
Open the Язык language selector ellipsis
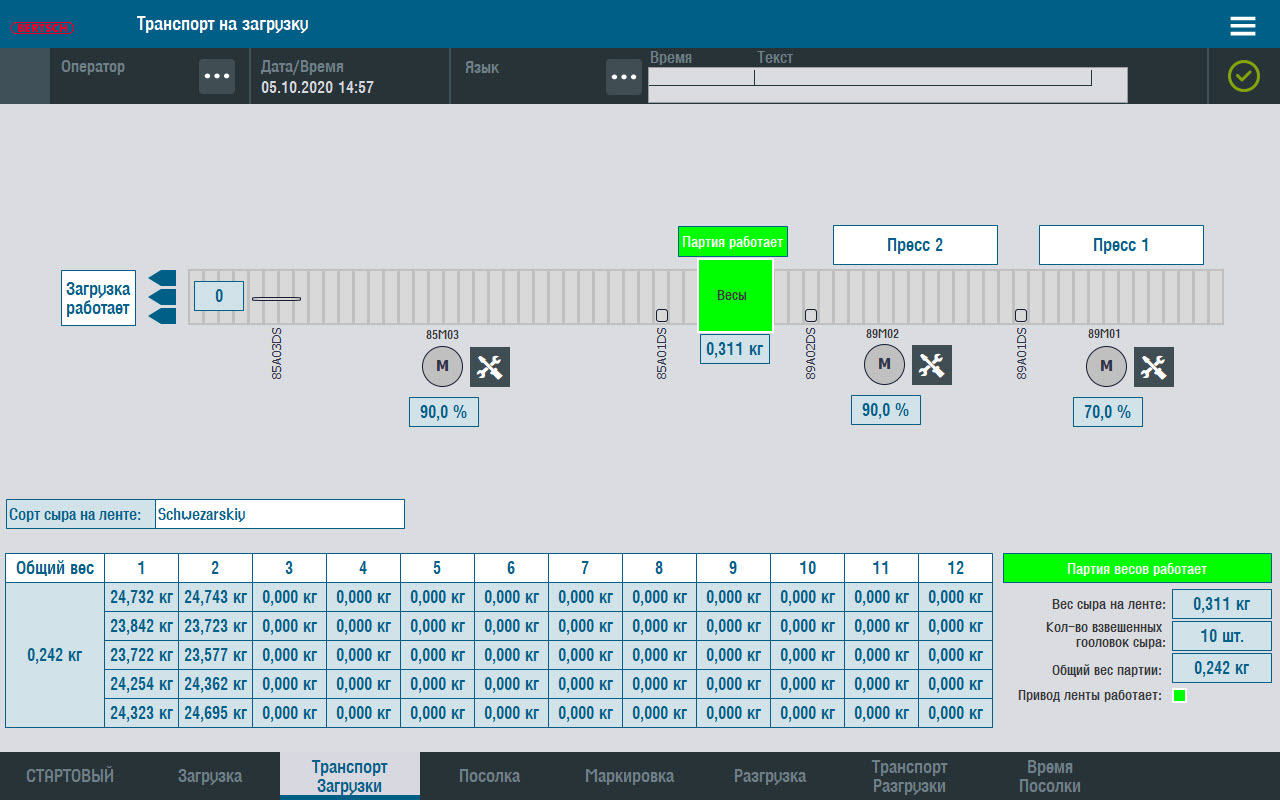pyautogui.click(x=624, y=77)
